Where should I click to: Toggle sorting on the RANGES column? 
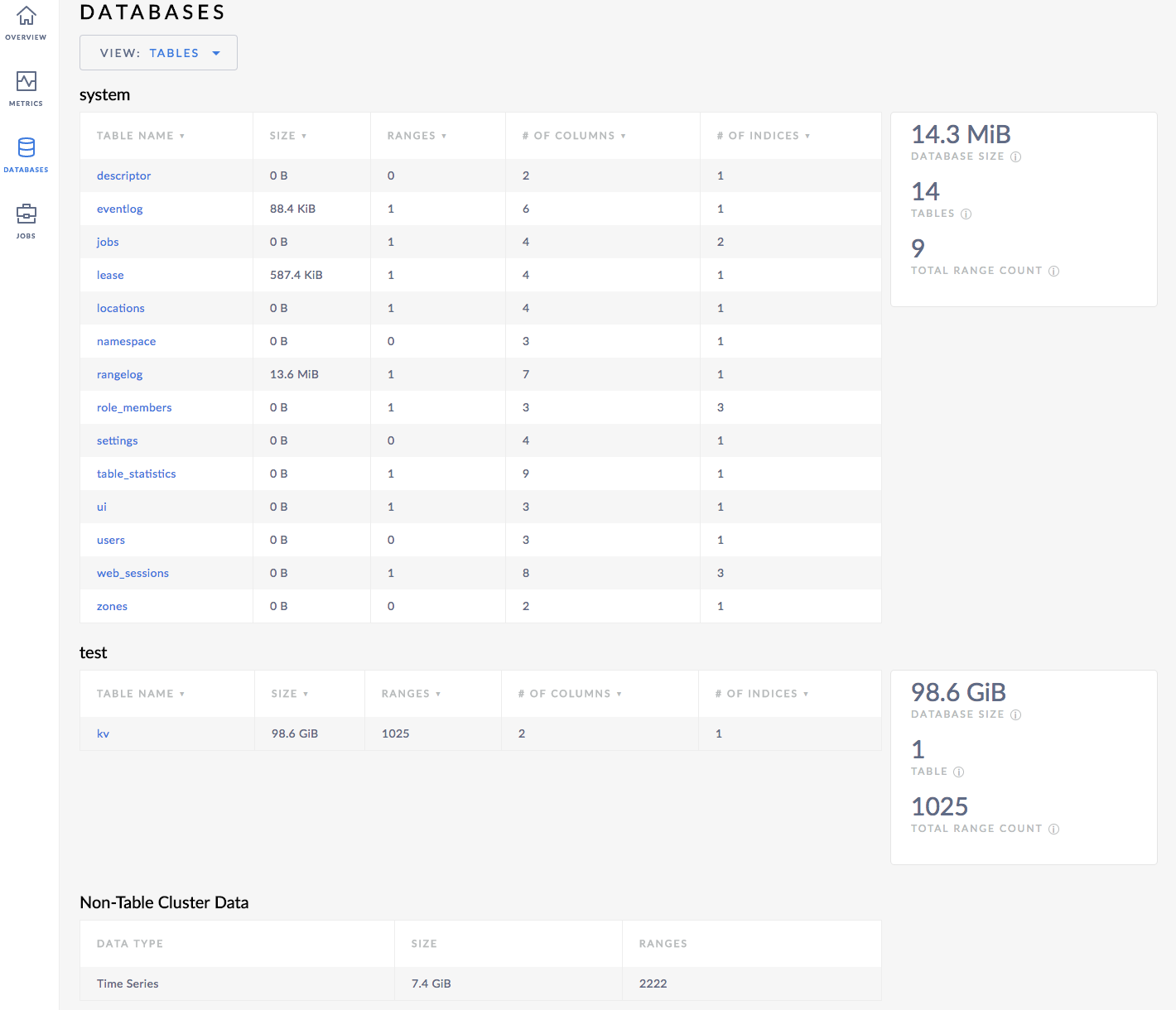click(446, 135)
